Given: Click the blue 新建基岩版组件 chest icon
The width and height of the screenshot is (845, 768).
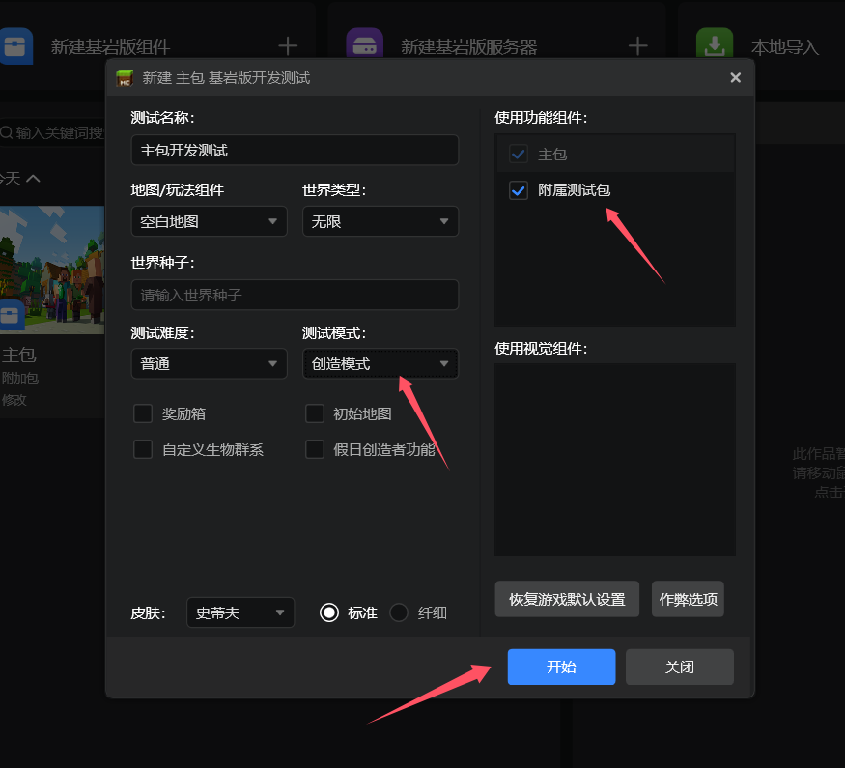Looking at the screenshot, I should point(15,46).
